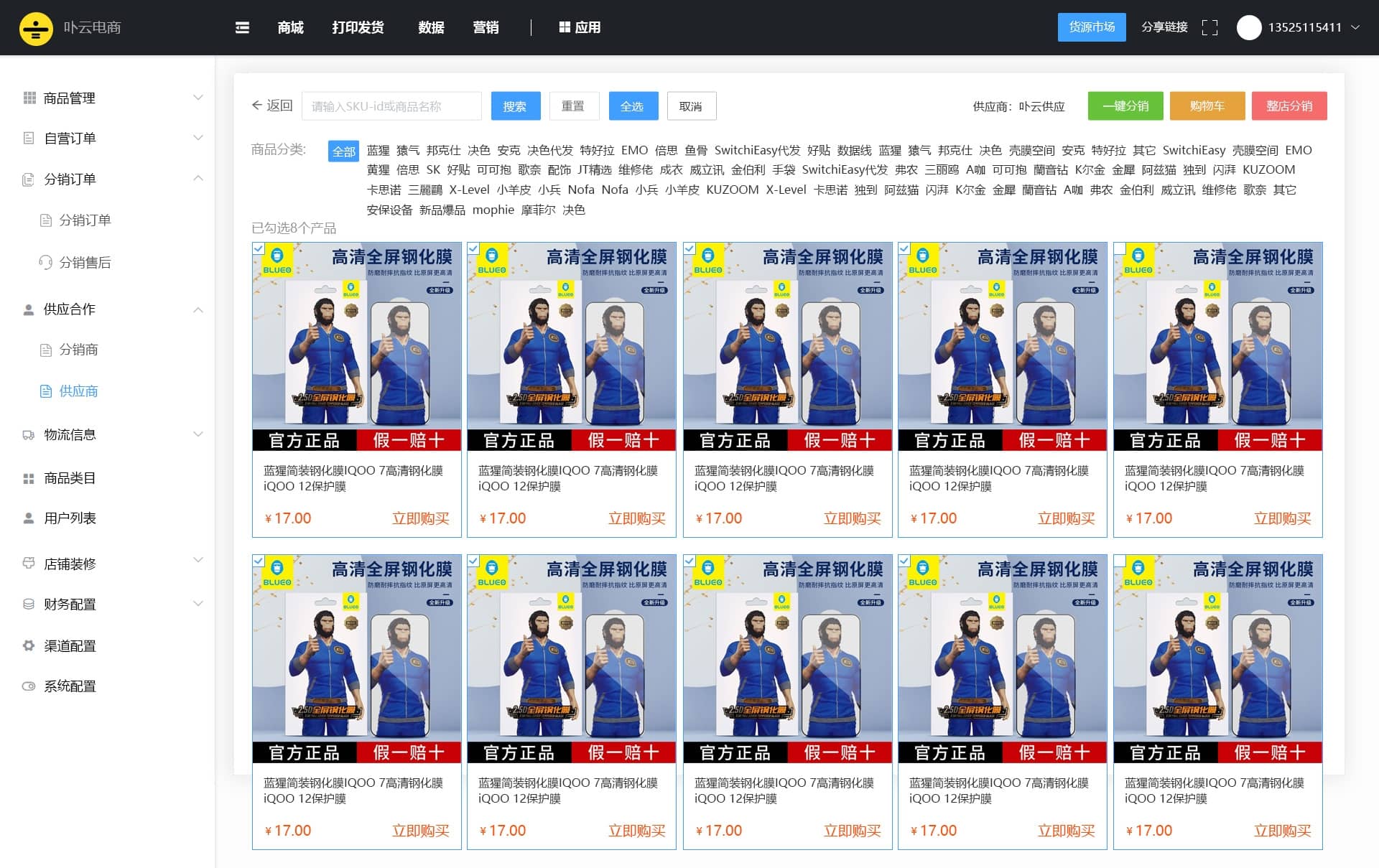Check the unchecked fifth product in top row

coord(1120,248)
